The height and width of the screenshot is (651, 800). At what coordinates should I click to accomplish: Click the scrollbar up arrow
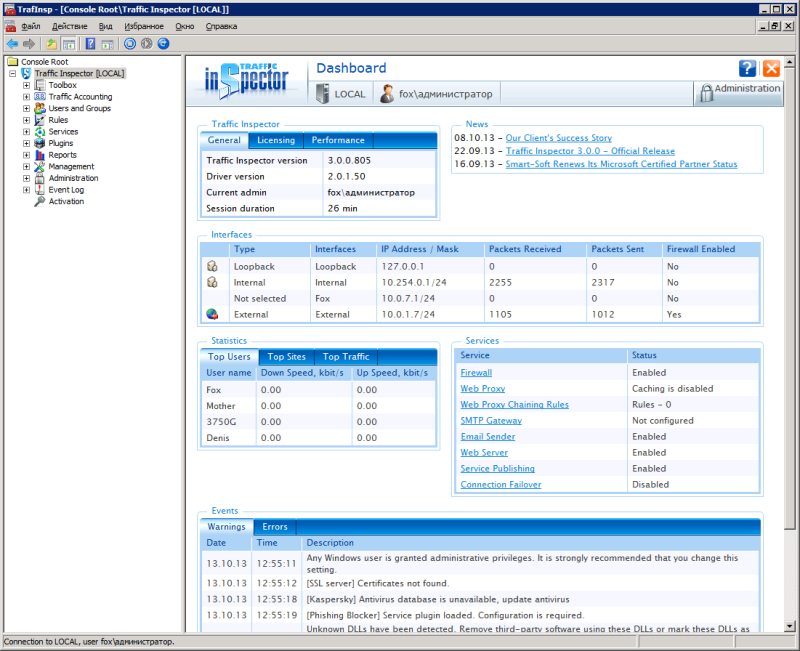pos(789,62)
